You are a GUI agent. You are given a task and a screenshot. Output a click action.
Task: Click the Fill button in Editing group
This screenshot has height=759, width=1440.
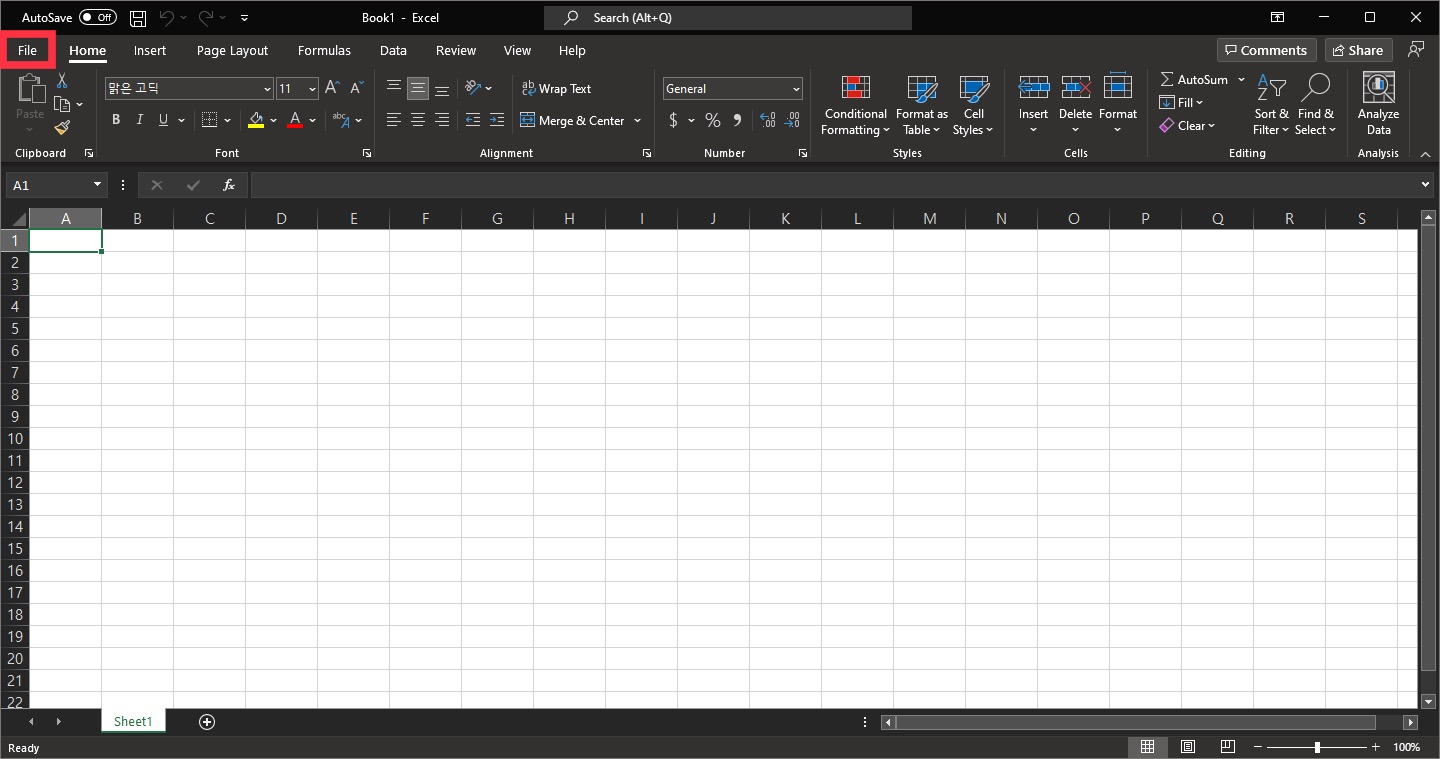[x=1181, y=102]
